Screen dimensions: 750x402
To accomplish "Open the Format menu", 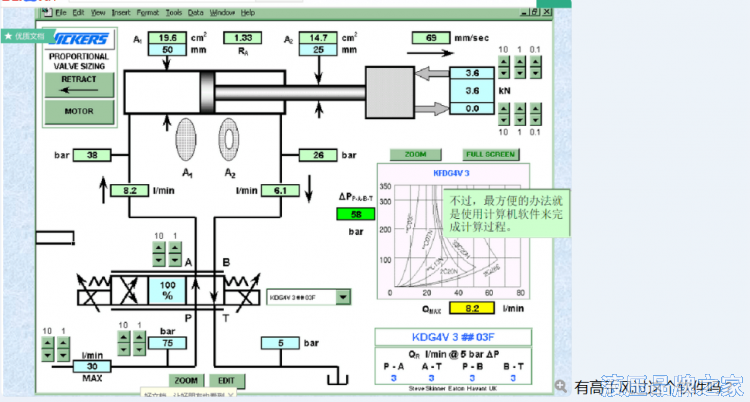I will point(146,13).
